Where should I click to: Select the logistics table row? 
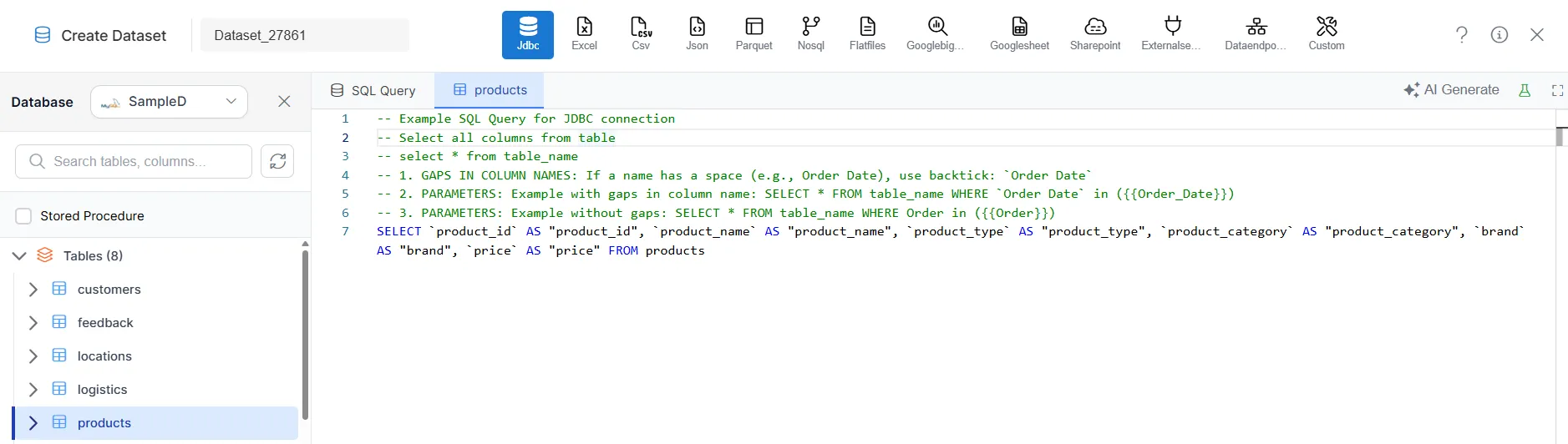(155, 390)
